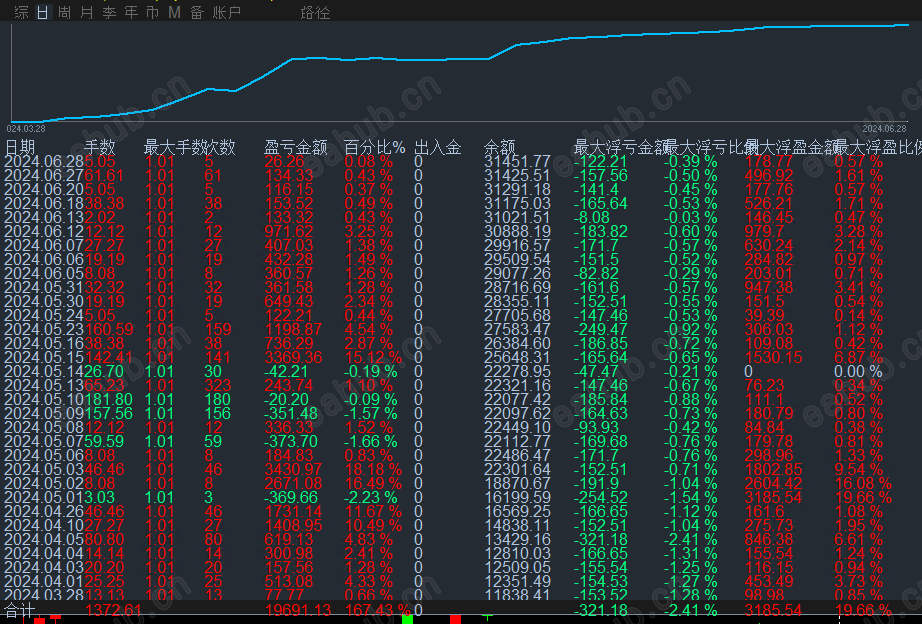This screenshot has height=624, width=922.
Task: Switch to the 综 summary tab
Action: (x=22, y=12)
